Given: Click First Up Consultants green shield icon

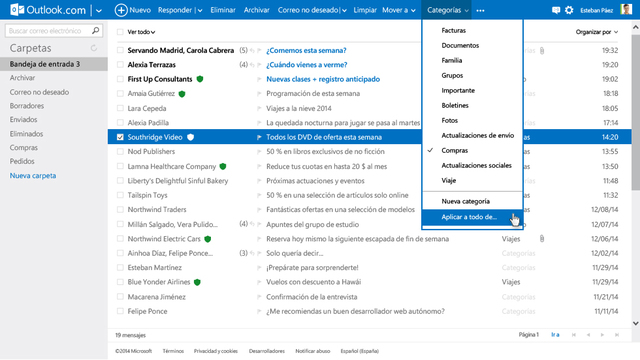Looking at the screenshot, I should (x=200, y=79).
